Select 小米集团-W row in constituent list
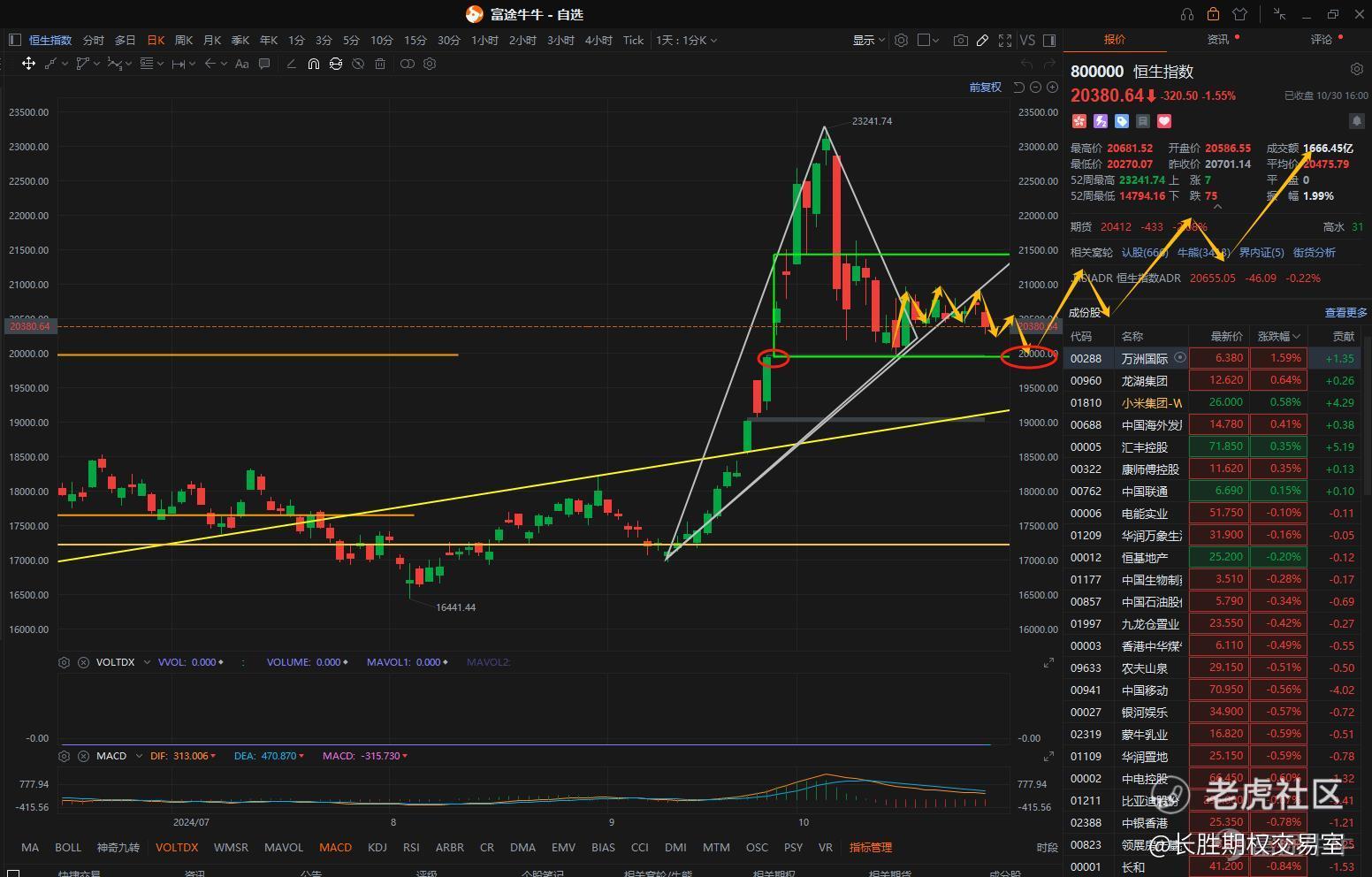This screenshot has height=877, width=1372. [1151, 402]
